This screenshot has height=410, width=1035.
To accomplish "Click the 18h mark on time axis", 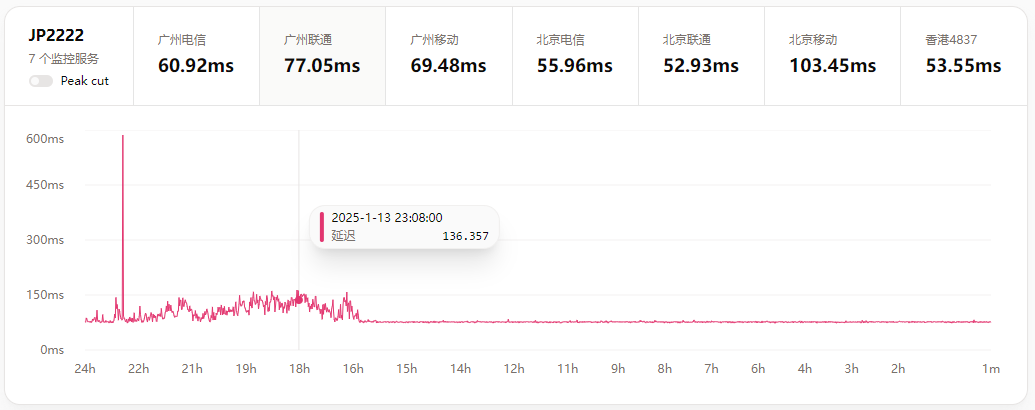I will coord(298,369).
